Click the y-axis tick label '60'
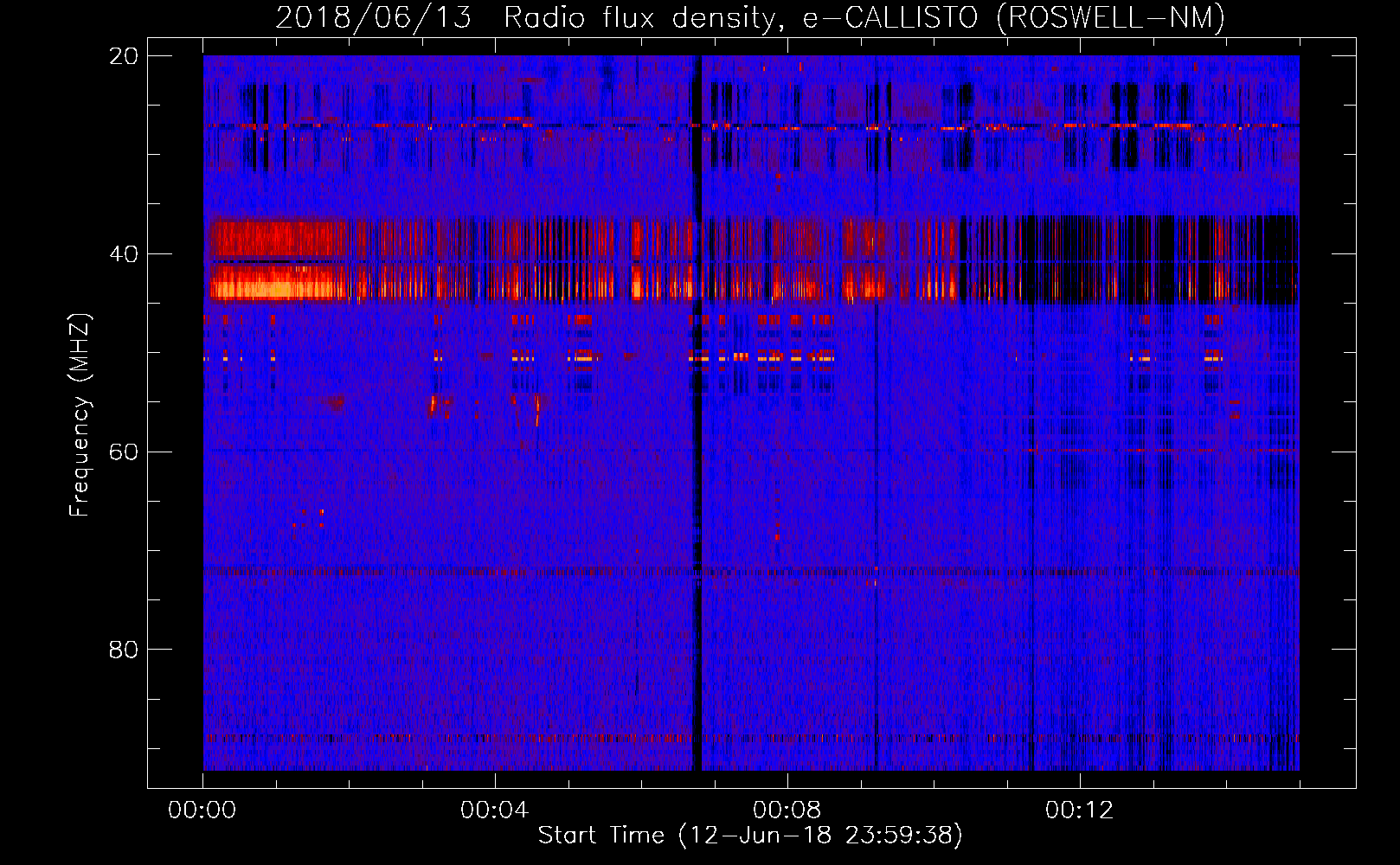The image size is (1400, 865). [x=124, y=452]
